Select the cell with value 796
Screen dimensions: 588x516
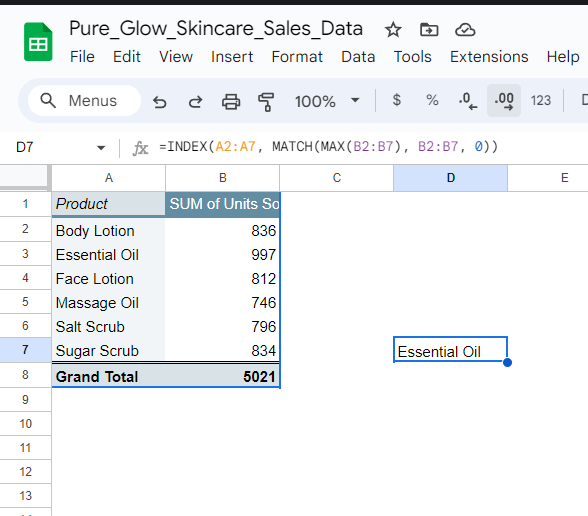point(222,327)
